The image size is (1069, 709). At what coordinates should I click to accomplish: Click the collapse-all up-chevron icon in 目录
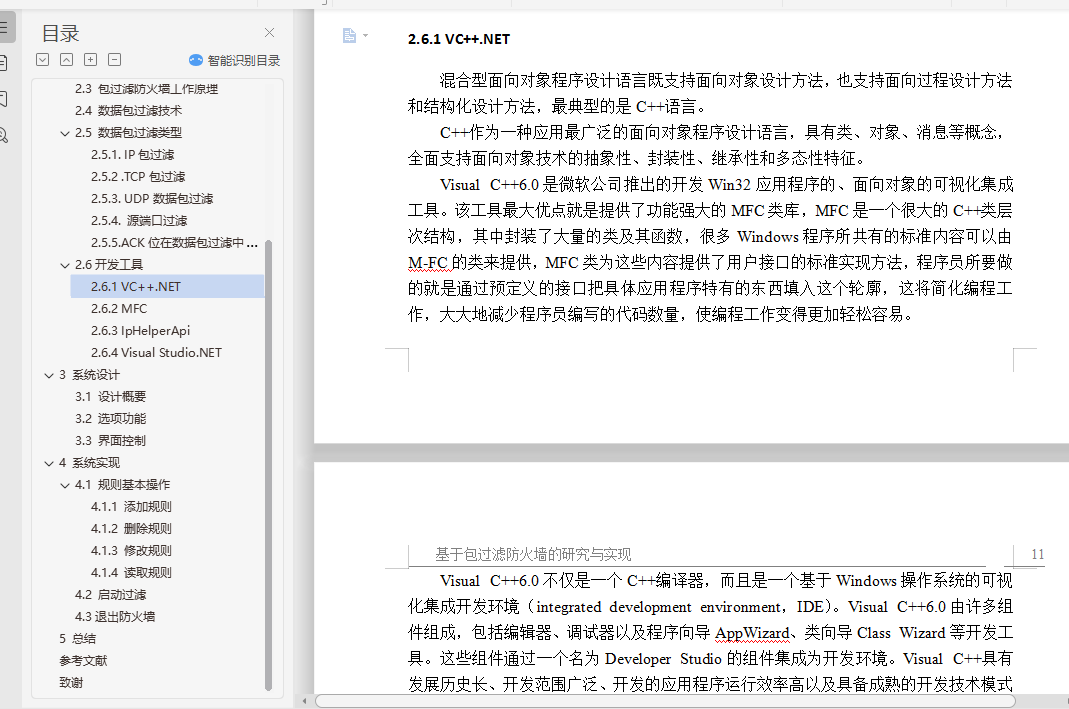pyautogui.click(x=66, y=60)
